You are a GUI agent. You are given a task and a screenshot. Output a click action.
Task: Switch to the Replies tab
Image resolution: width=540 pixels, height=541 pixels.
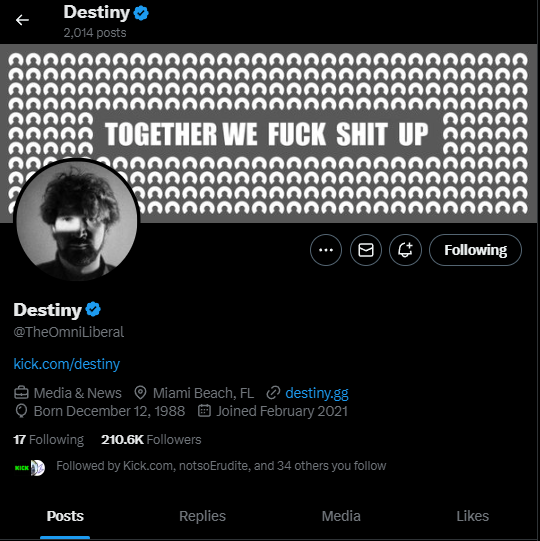click(202, 516)
